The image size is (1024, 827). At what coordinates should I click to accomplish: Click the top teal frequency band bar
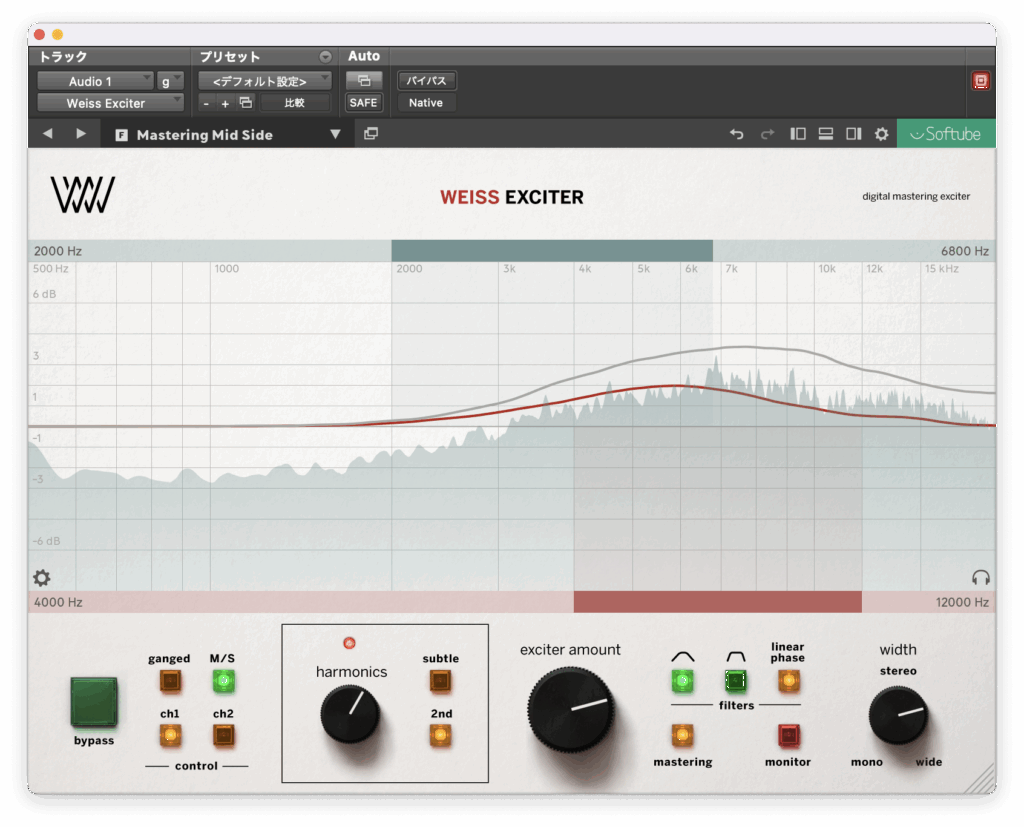[x=552, y=251]
